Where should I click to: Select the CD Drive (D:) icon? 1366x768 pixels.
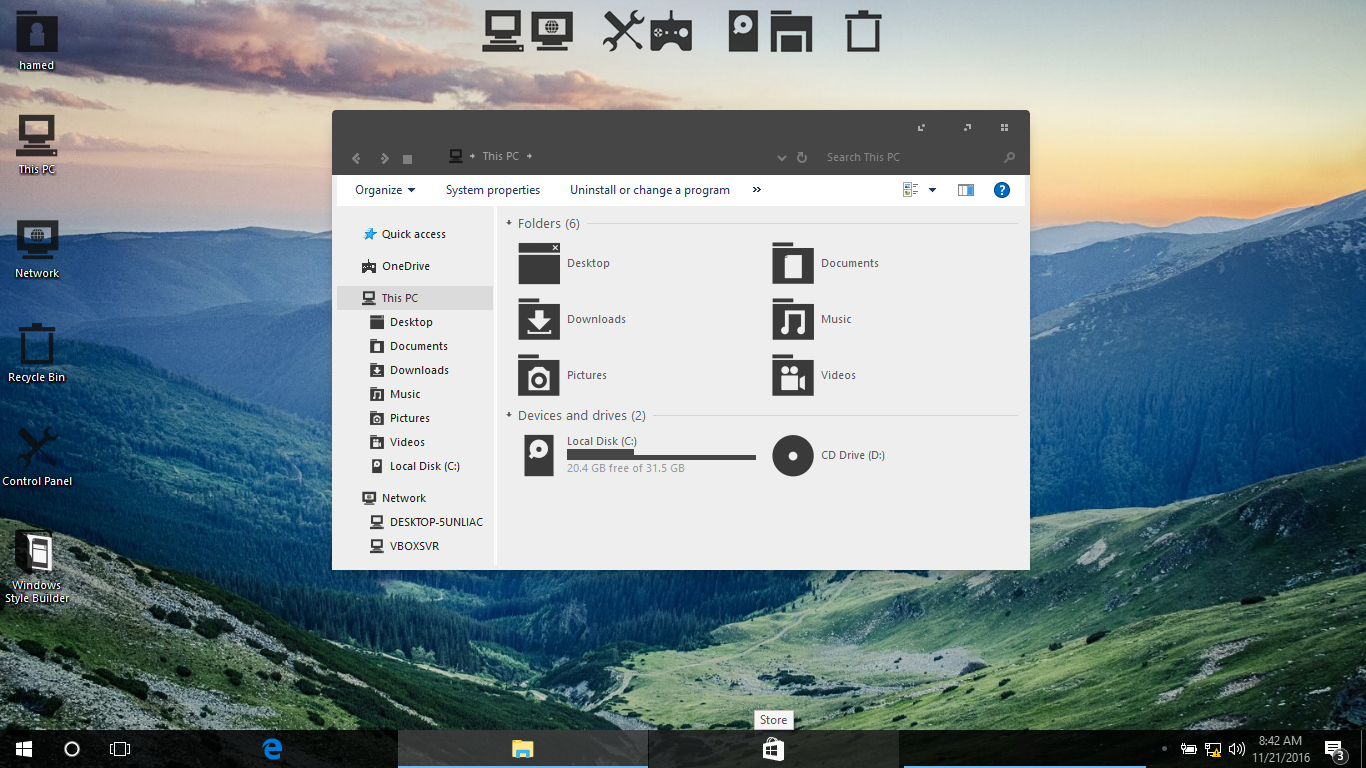(x=793, y=456)
